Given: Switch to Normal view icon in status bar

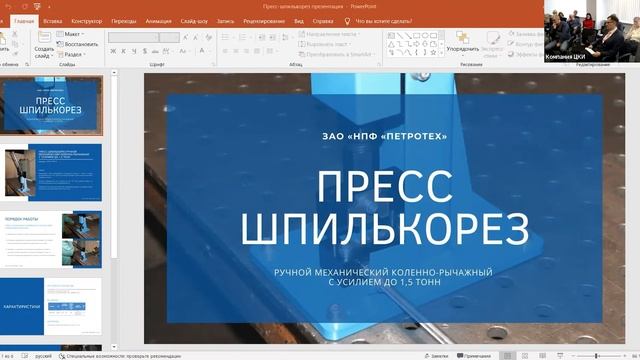Looking at the screenshot, I should point(507,356).
